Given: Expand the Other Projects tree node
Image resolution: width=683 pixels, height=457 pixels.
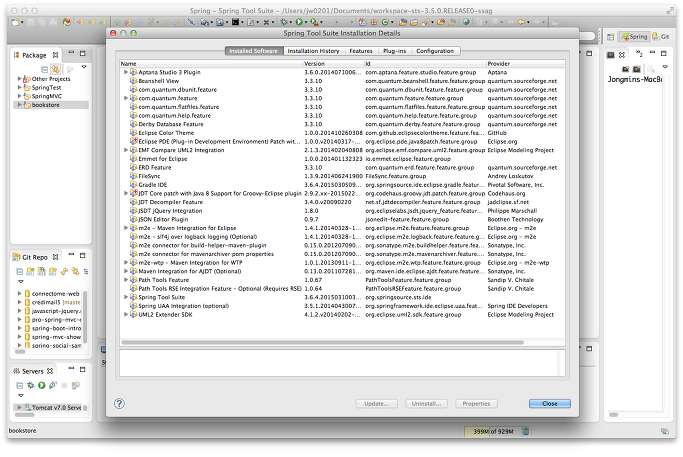Looking at the screenshot, I should [19, 79].
